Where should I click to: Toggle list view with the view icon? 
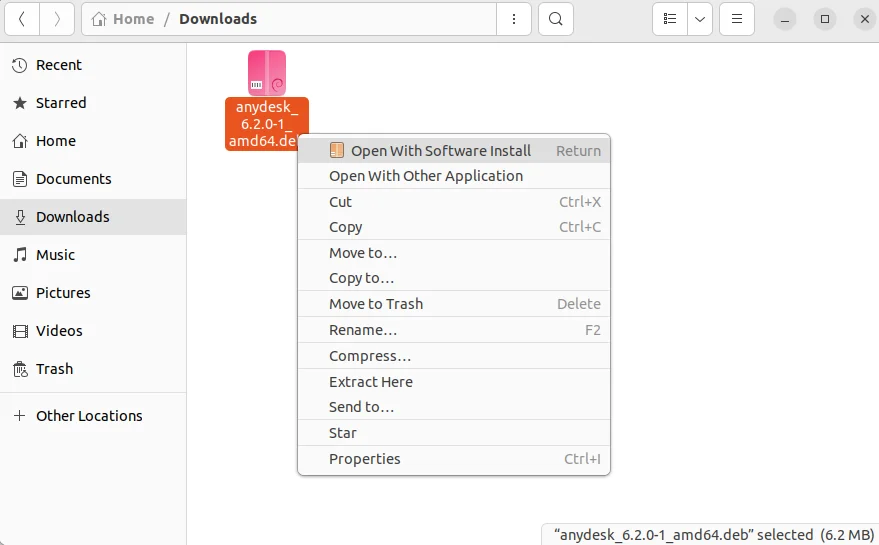point(670,19)
